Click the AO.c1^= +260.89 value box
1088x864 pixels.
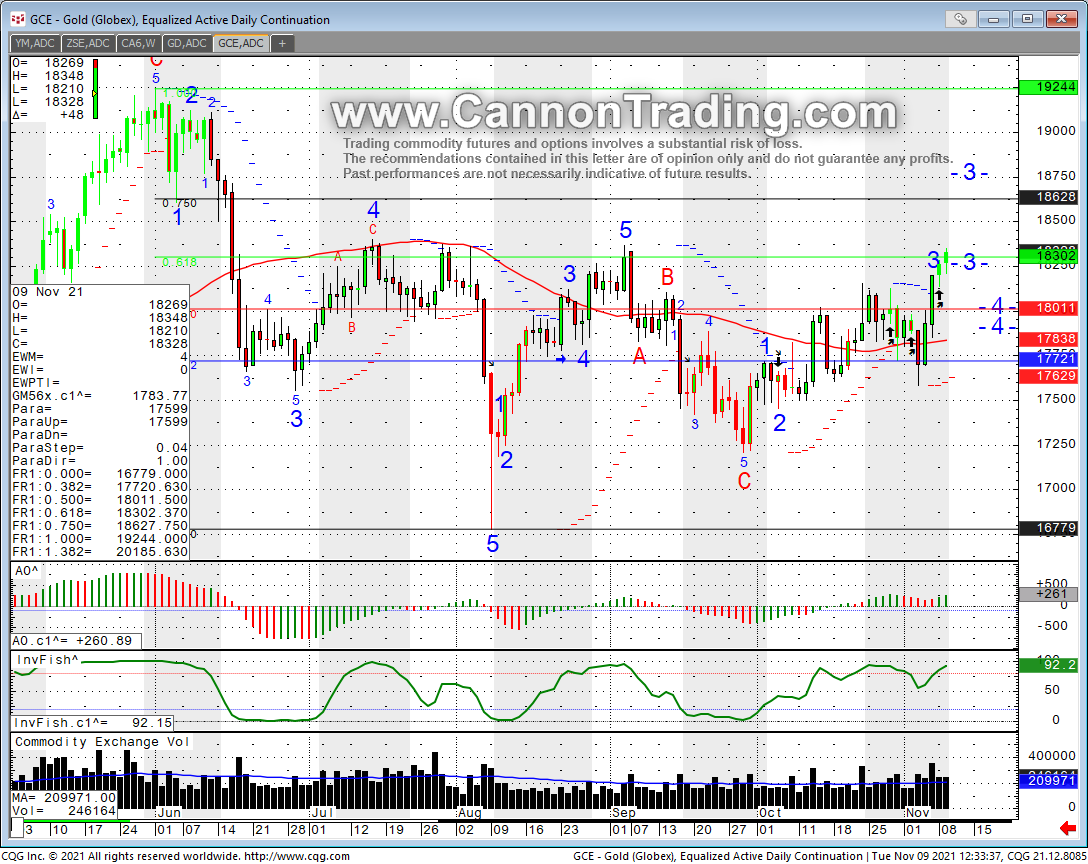77,641
